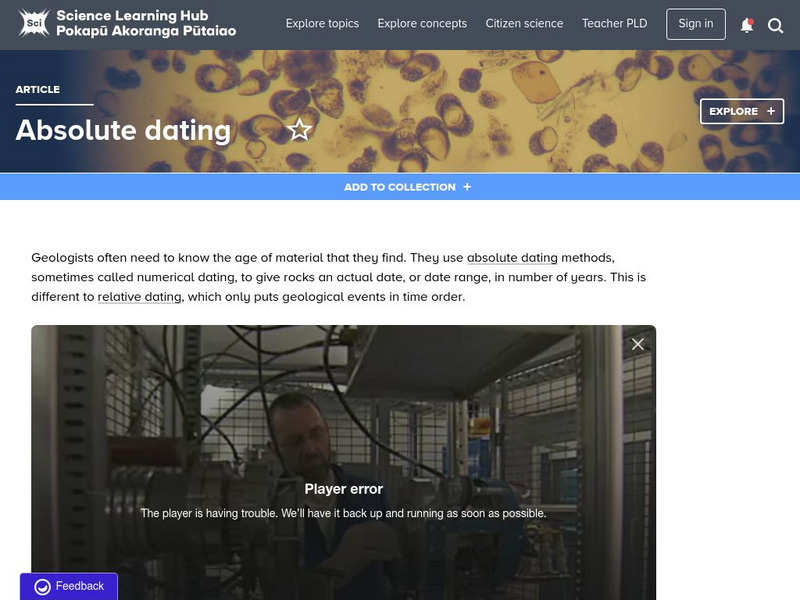This screenshot has height=600, width=800.
Task: Click the plus icon on Explore button
Action: (771, 111)
